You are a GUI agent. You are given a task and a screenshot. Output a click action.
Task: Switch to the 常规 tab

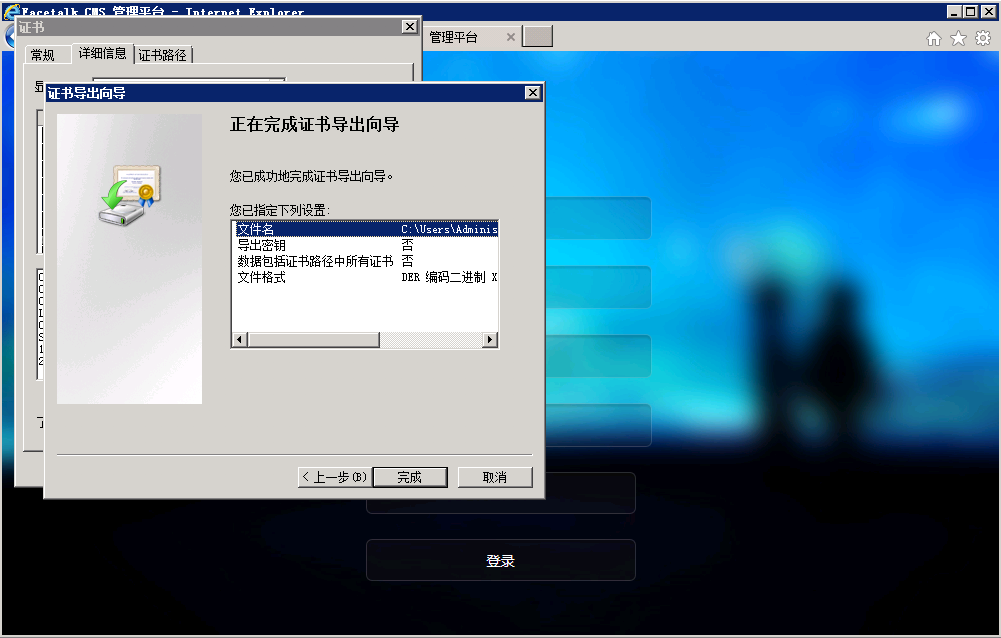tap(43, 55)
